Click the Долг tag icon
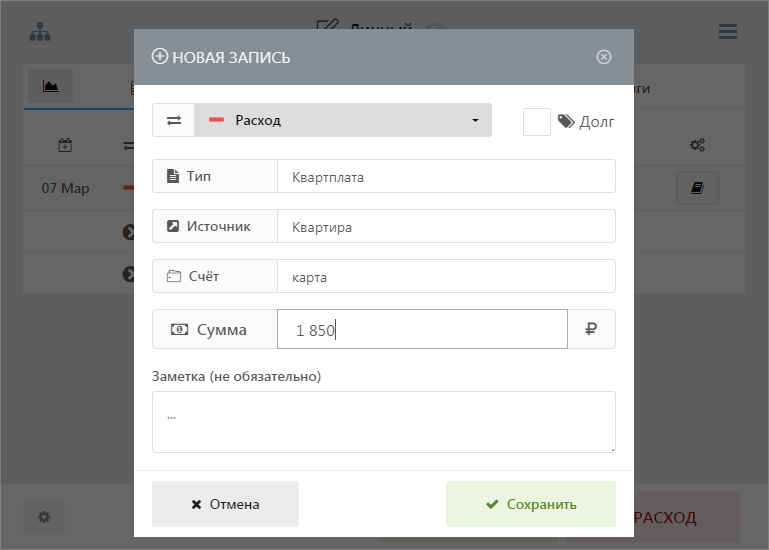The height and width of the screenshot is (550, 769). (x=567, y=122)
